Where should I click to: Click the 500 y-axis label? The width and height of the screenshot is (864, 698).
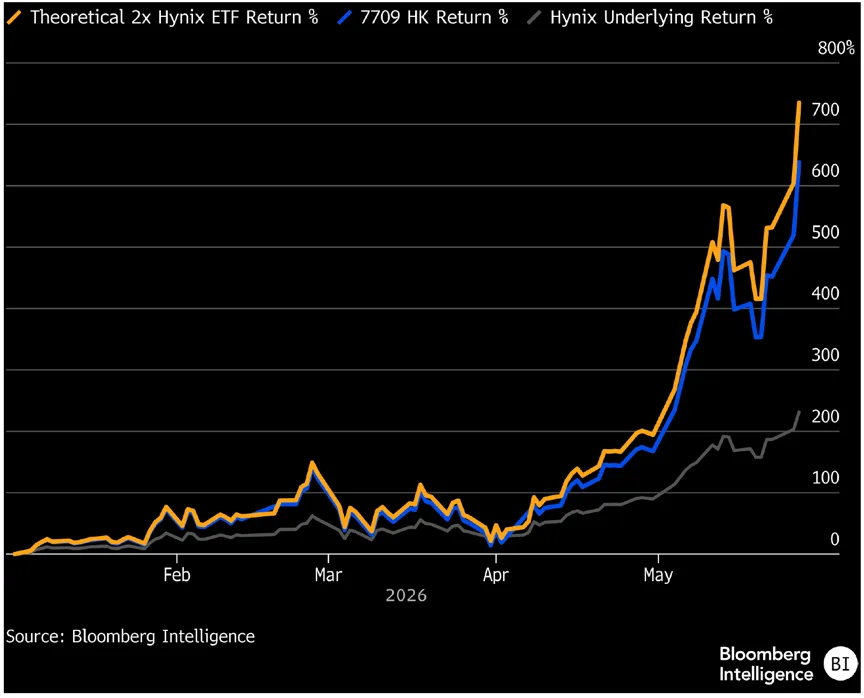825,232
